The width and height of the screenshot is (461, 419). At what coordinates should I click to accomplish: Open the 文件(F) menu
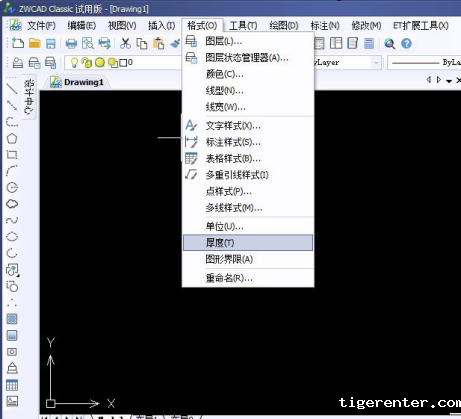pos(41,25)
